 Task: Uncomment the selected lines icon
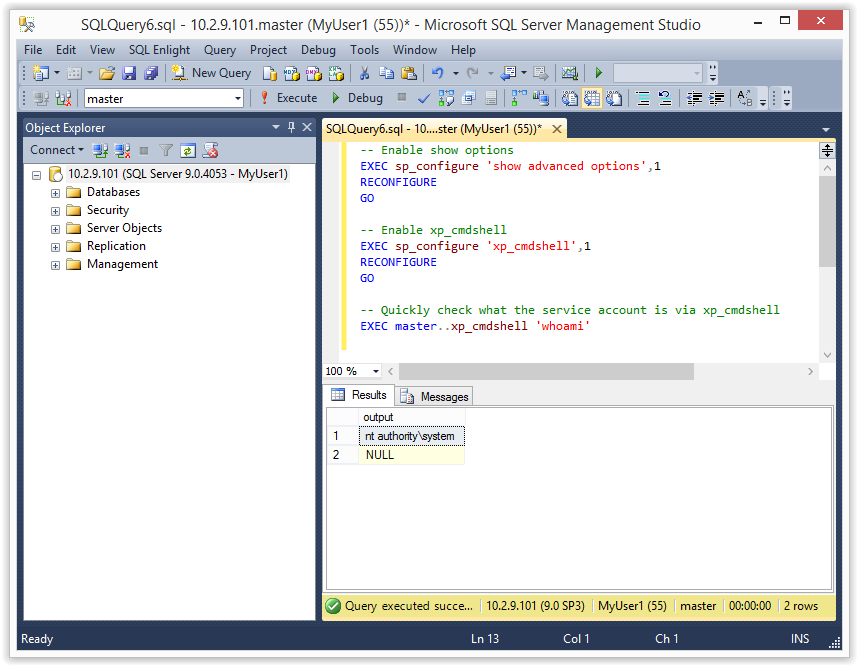[665, 99]
